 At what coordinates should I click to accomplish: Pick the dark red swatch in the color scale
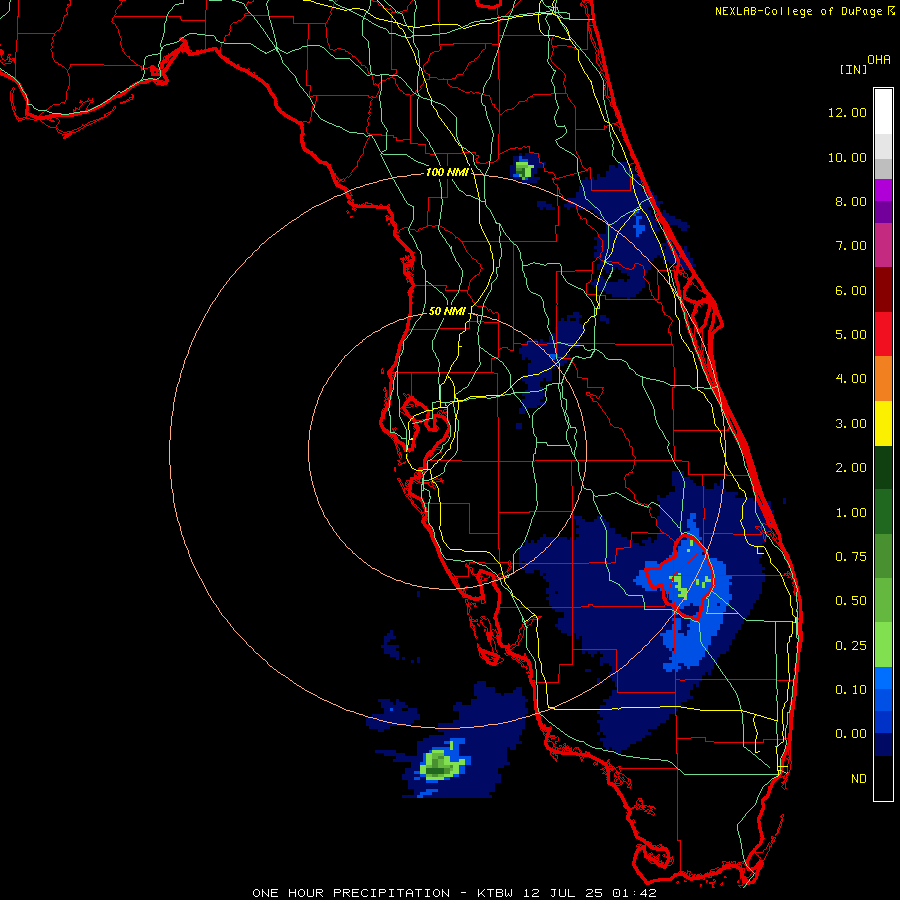click(x=883, y=290)
